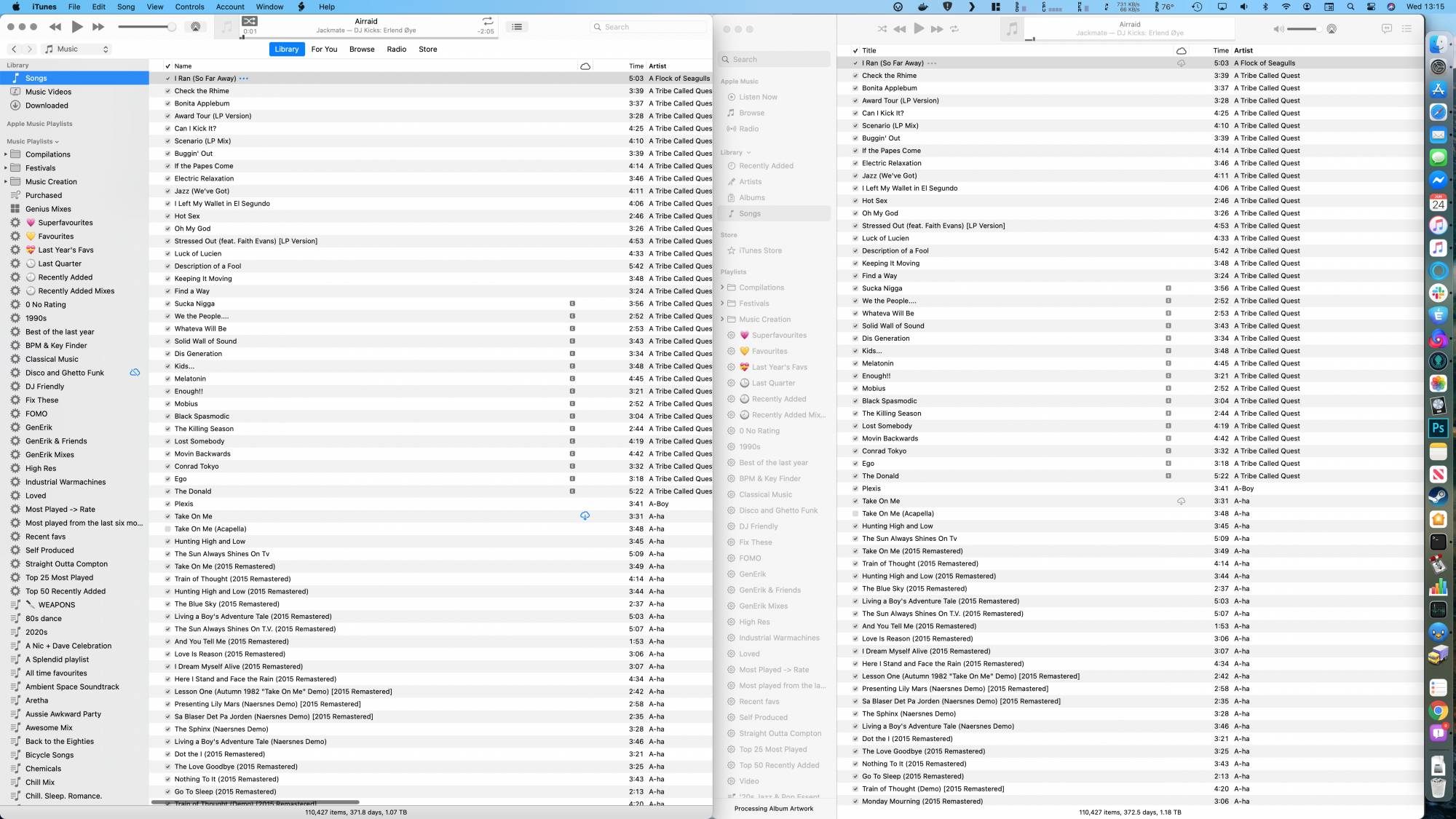The image size is (1456, 819).
Task: Uncheck Plexis checkbox in Music app list
Action: click(x=855, y=488)
